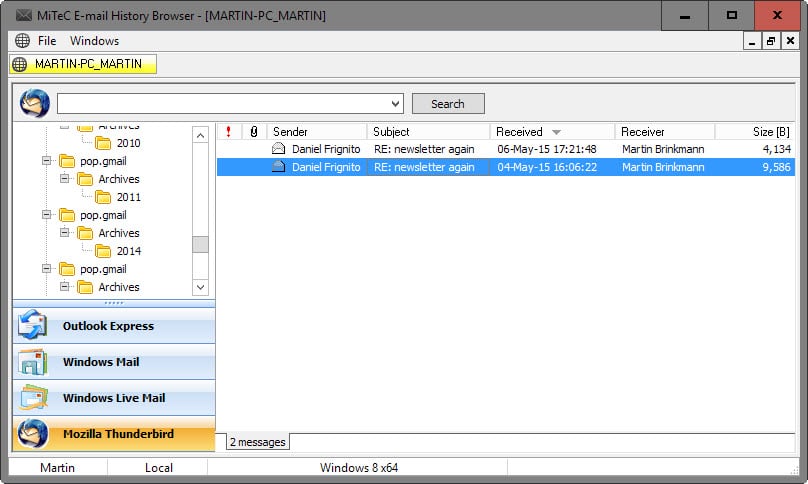Click the Windows Live Mail icon
Image resolution: width=808 pixels, height=484 pixels.
click(33, 397)
